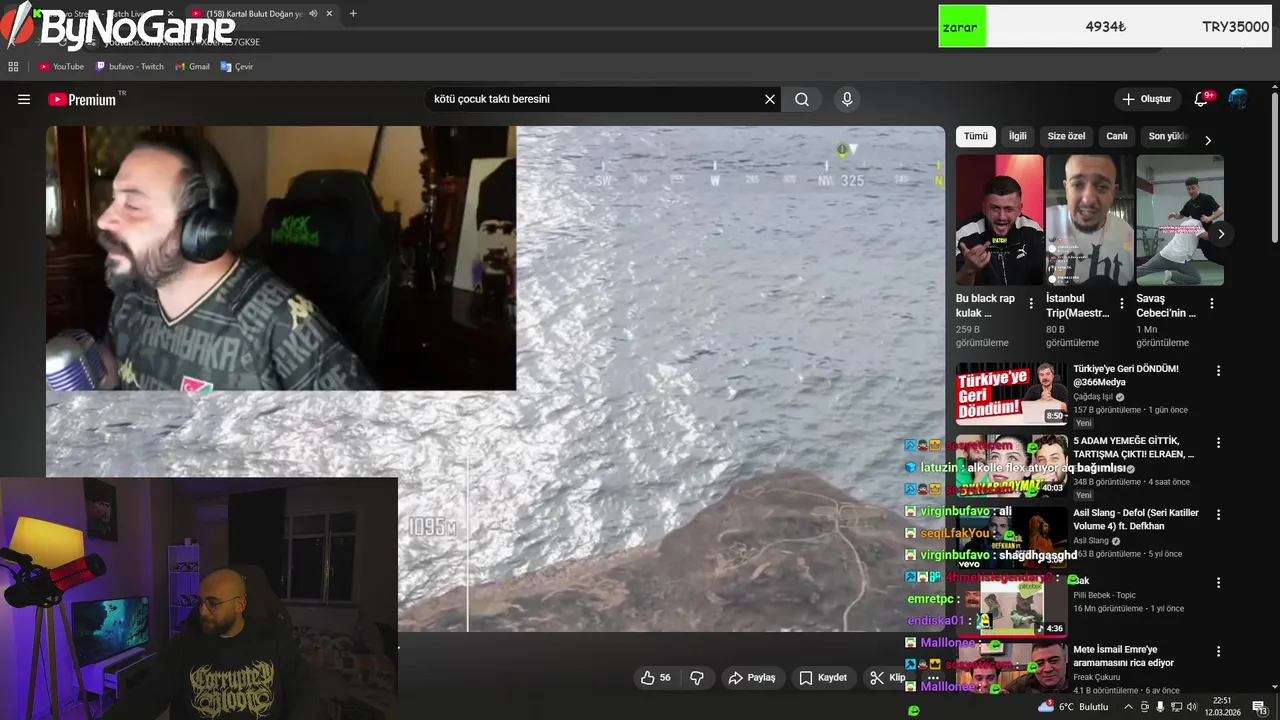The height and width of the screenshot is (720, 1280).
Task: Open a new browser tab with plus
Action: click(353, 13)
